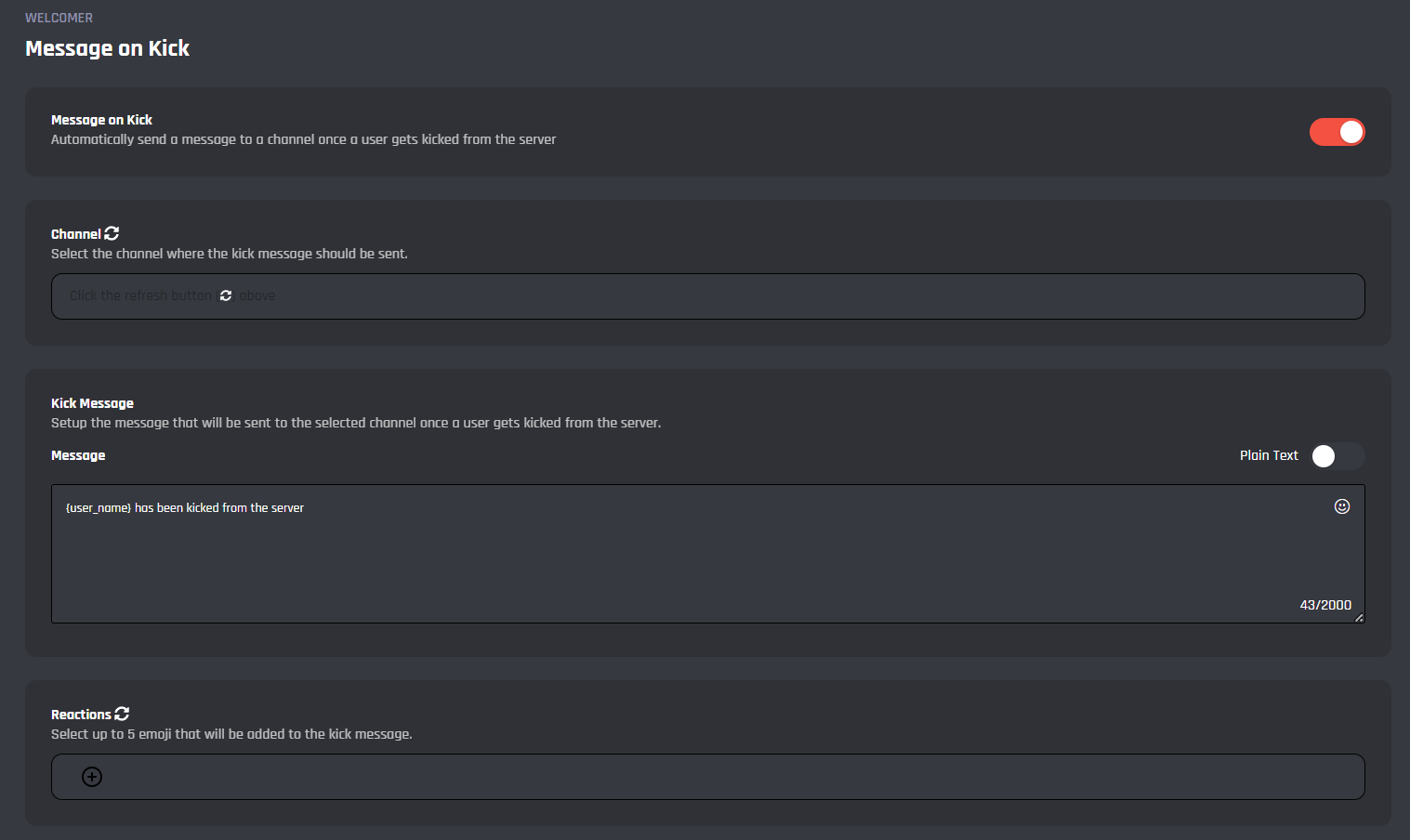Click refresh icon inside channel placeholder text
Image resolution: width=1410 pixels, height=840 pixels.
(226, 295)
